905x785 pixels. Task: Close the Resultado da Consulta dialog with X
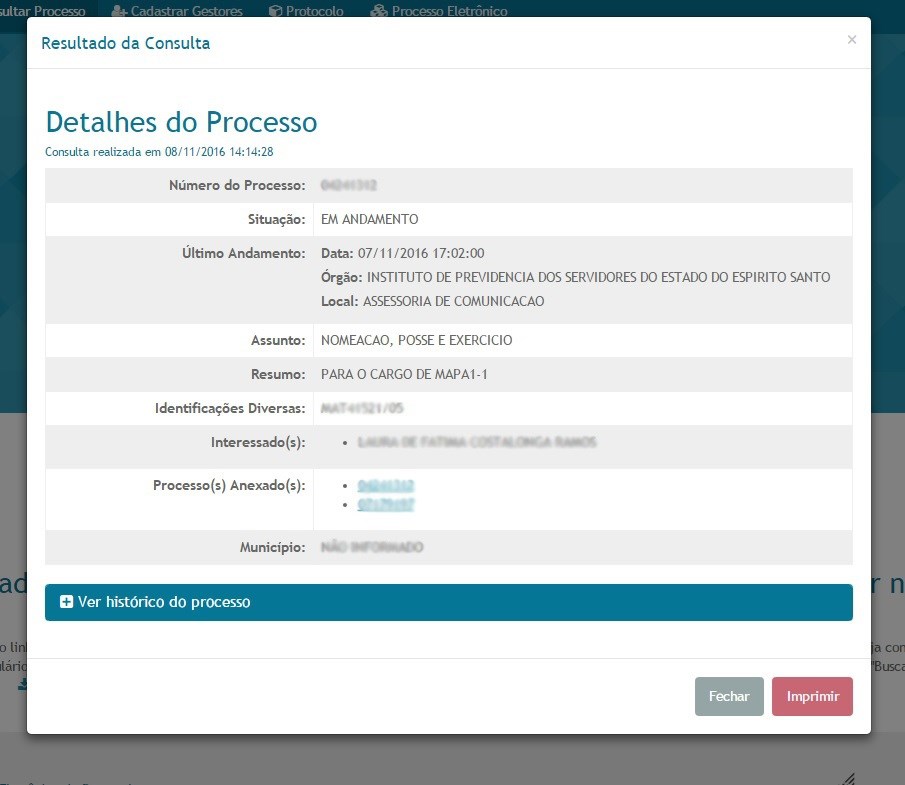pyautogui.click(x=851, y=40)
